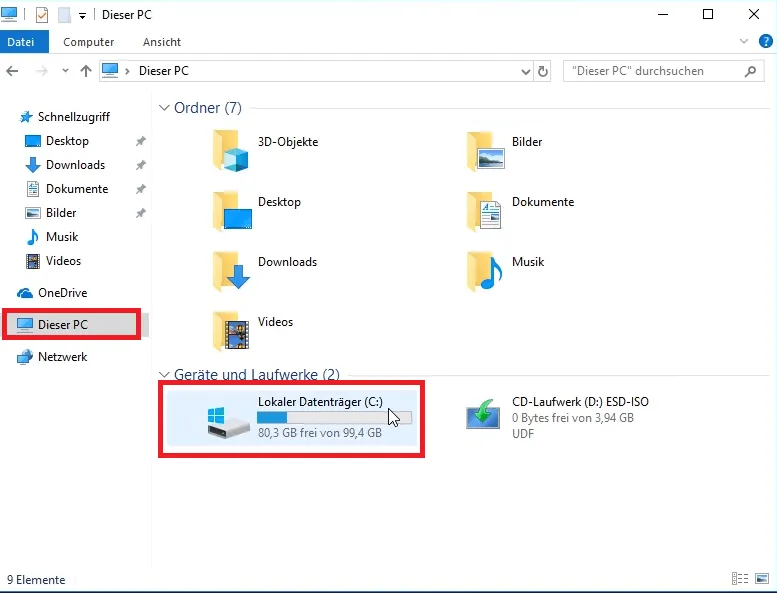Screen dimensions: 777x593
Task: Unpin Bilder using its pin icon
Action: pyautogui.click(x=141, y=213)
